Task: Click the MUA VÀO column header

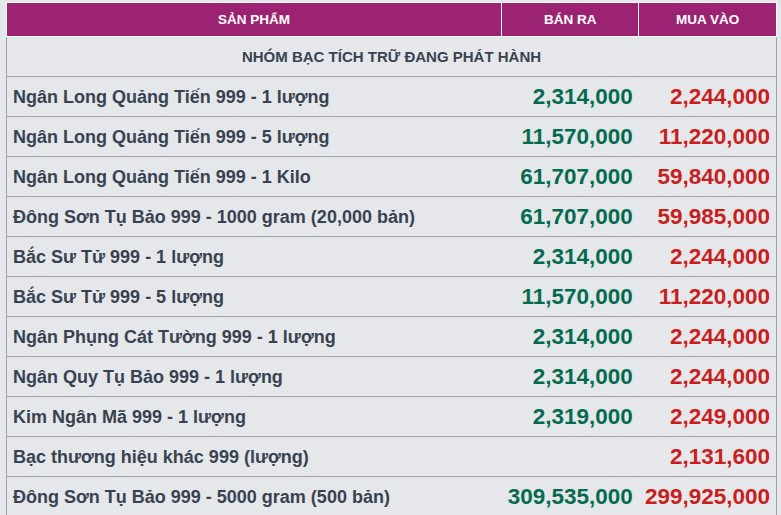Action: (x=707, y=19)
